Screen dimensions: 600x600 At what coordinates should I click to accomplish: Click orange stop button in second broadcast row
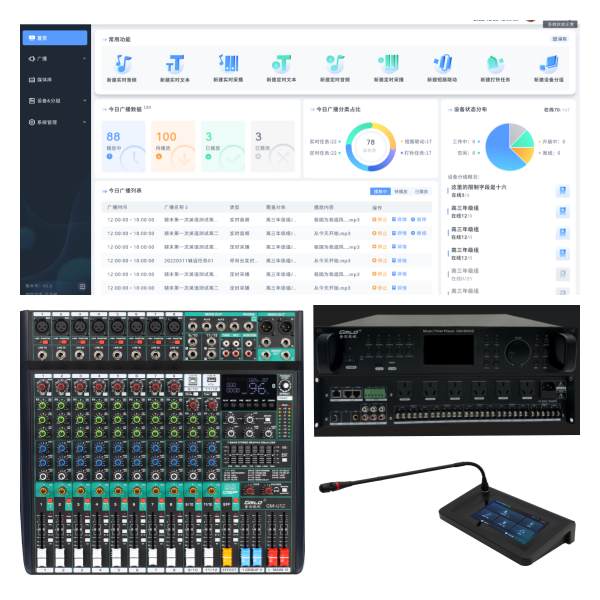click(380, 233)
